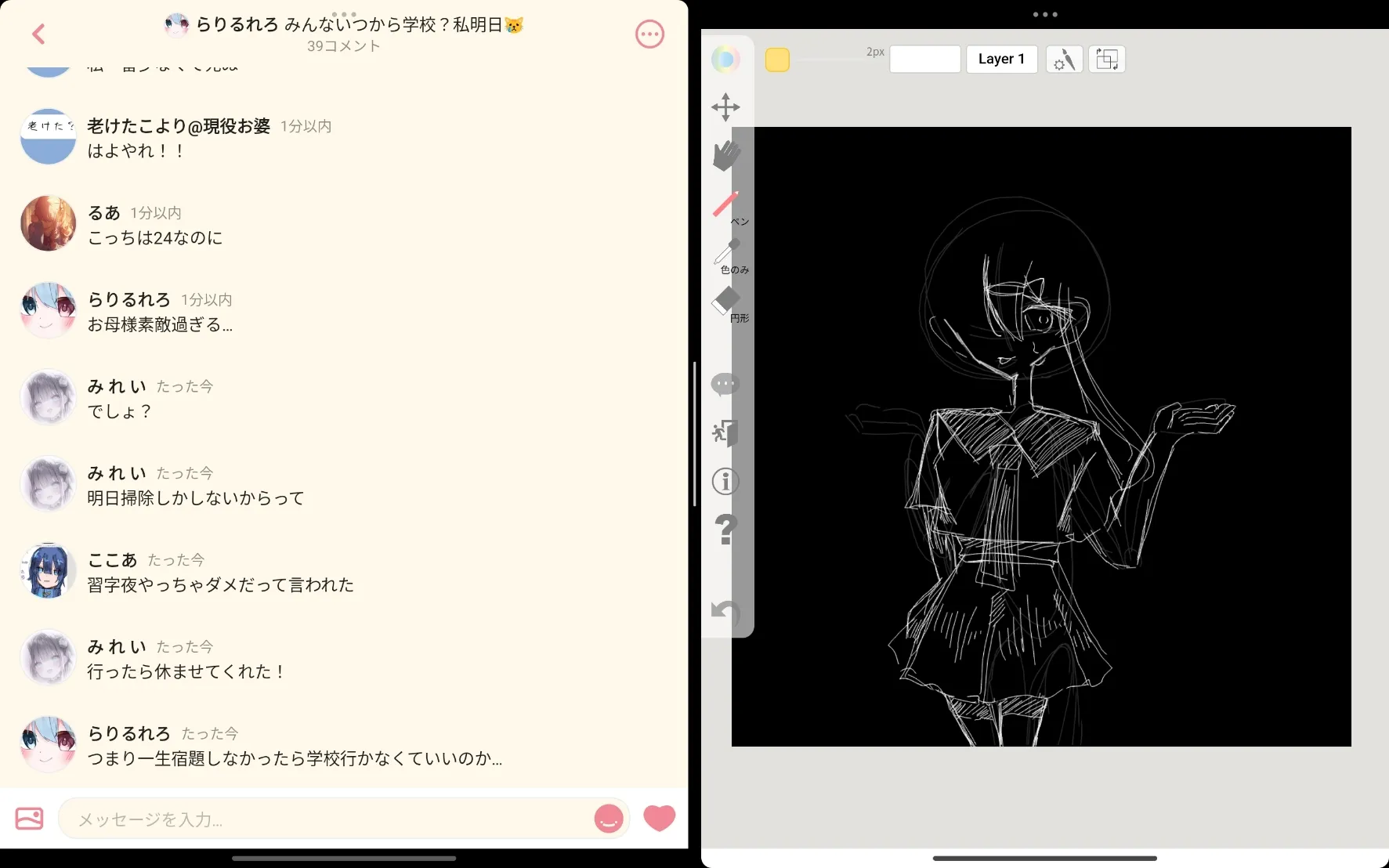Undo the last stroke

pos(725,611)
